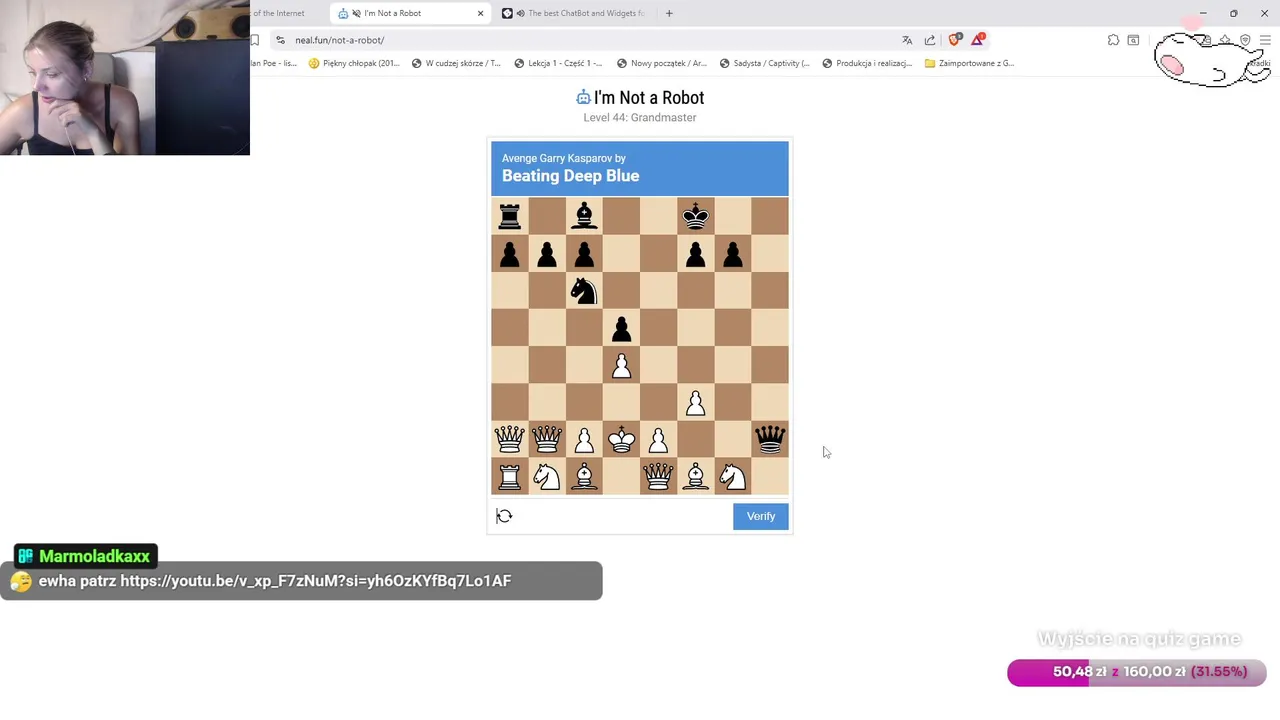Open the 'Produkcja i realizacj...' bookmark
The height and width of the screenshot is (720, 1280).
pyautogui.click(x=866, y=63)
